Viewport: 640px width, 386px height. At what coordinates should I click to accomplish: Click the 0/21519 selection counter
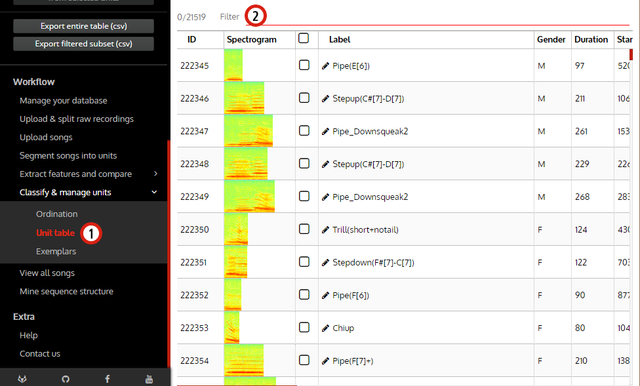191,17
